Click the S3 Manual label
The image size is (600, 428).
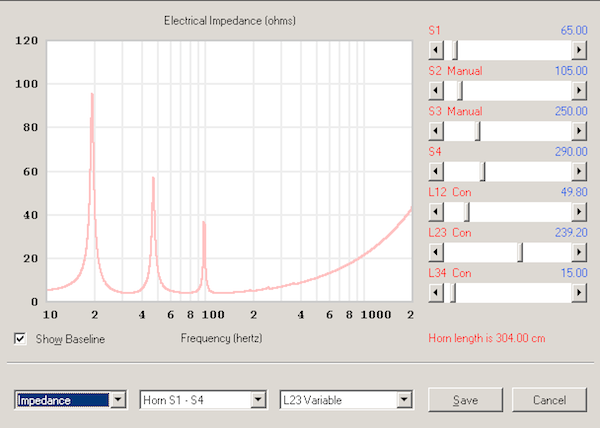[455, 111]
